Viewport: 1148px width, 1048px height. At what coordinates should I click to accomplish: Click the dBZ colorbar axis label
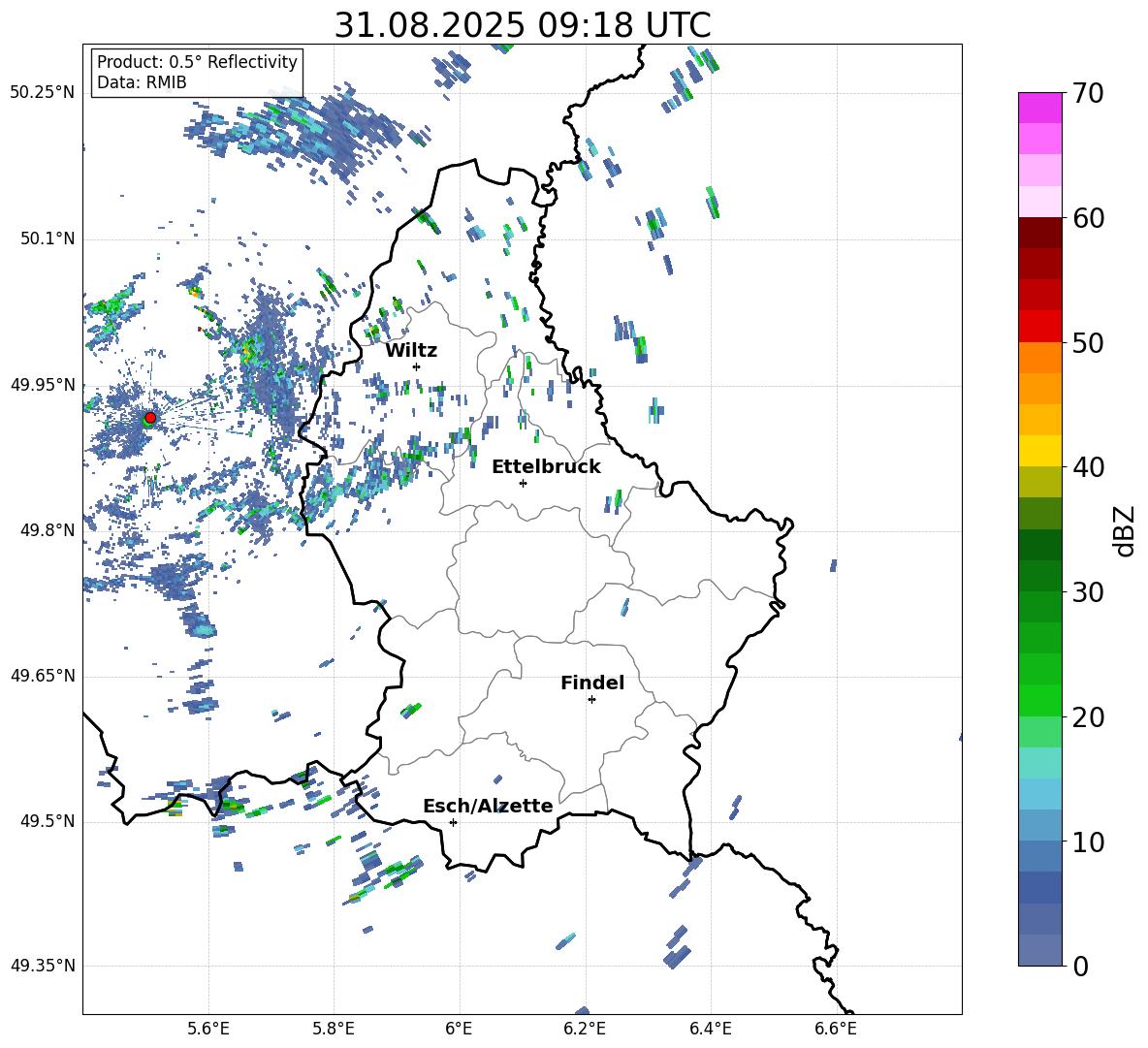1126,530
